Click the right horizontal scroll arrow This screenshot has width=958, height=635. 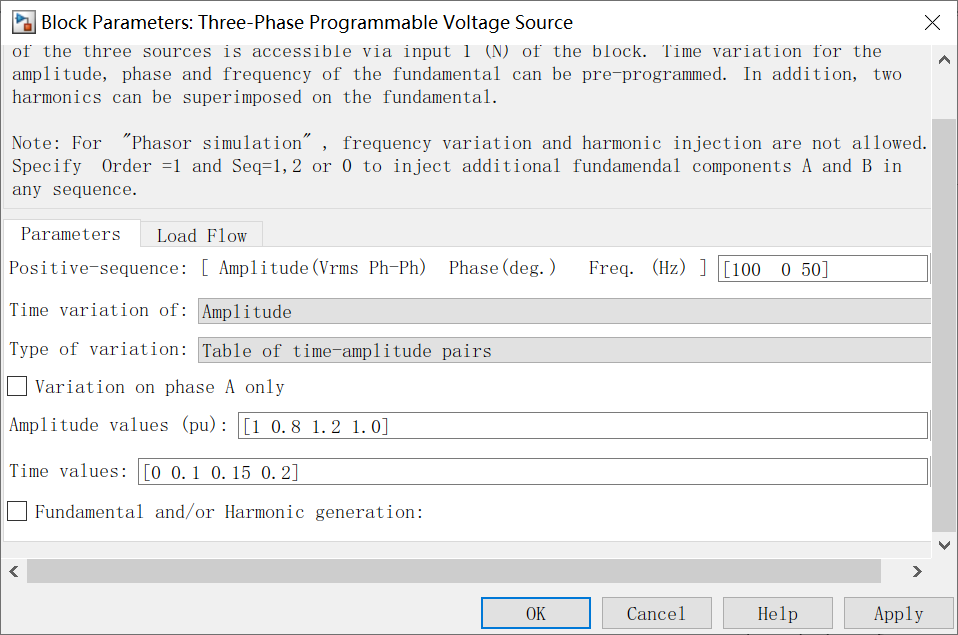pyautogui.click(x=917, y=571)
